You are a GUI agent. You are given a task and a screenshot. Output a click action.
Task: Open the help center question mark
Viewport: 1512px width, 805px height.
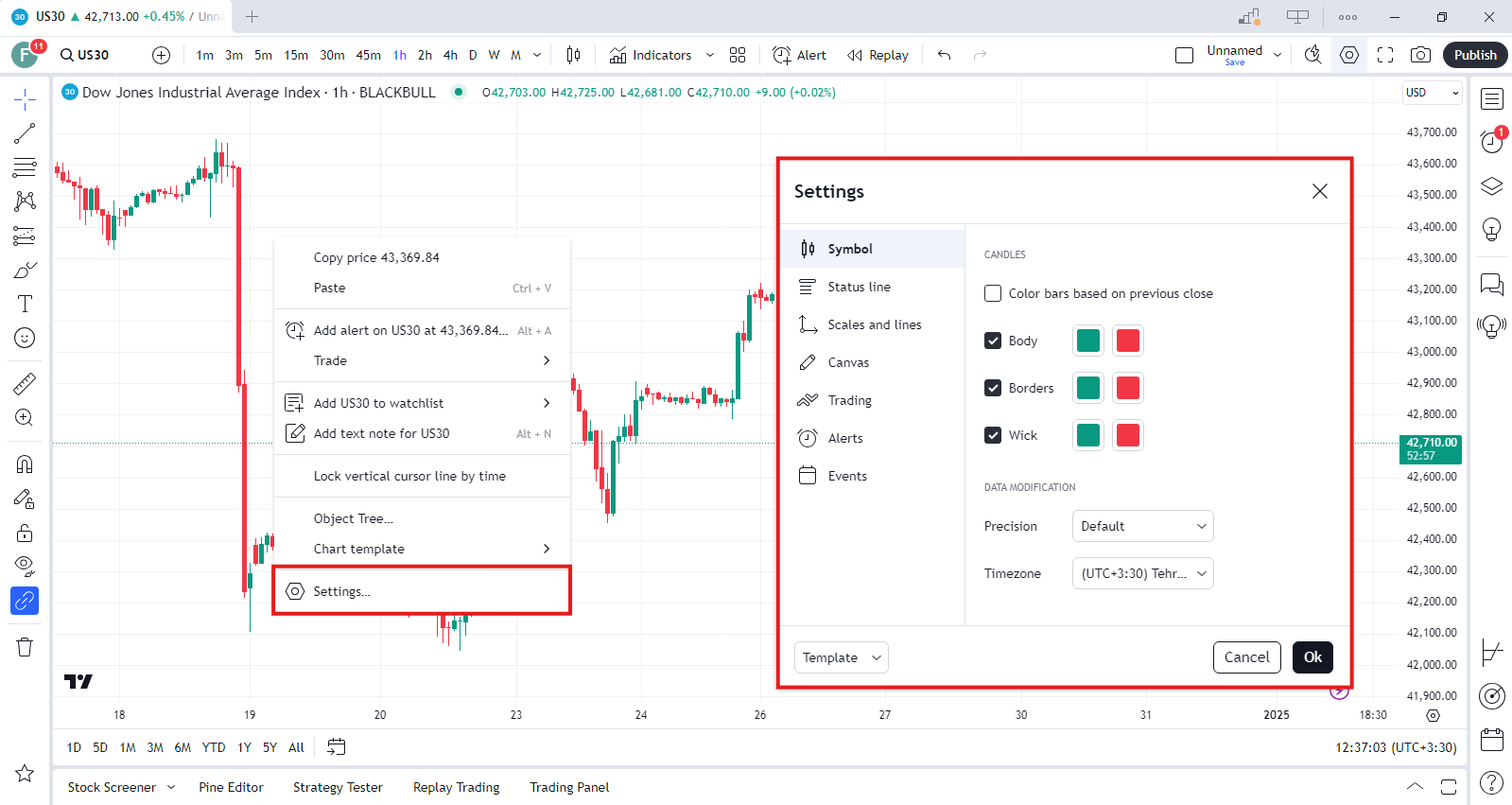[1492, 783]
